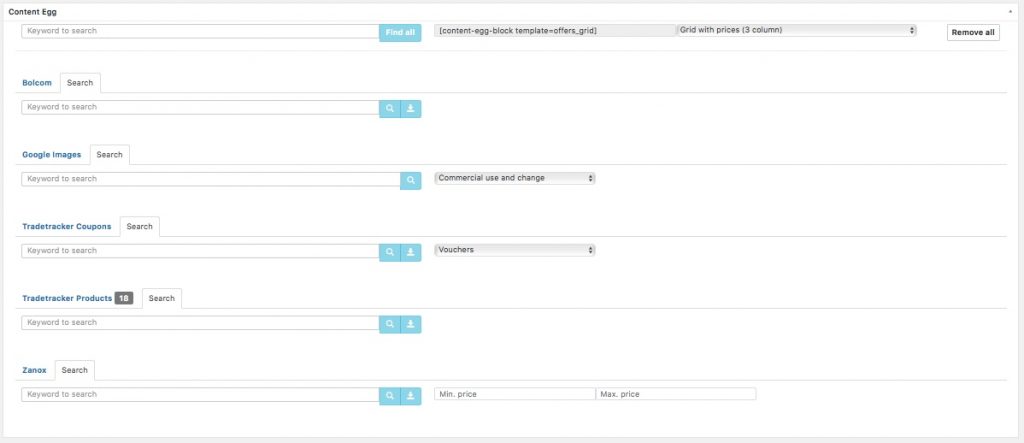Open the Commercial use and change dropdown
This screenshot has height=443, width=1024.
pos(515,178)
